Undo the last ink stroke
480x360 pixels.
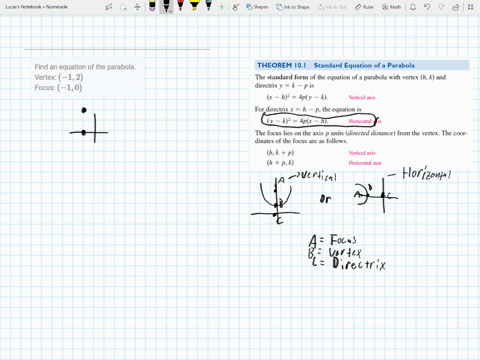(427, 7)
